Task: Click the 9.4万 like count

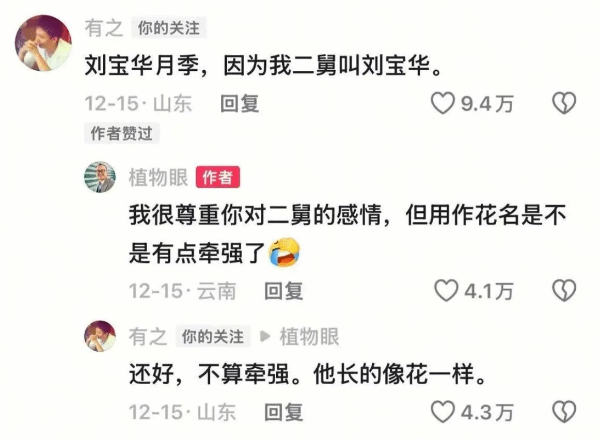Action: click(487, 104)
